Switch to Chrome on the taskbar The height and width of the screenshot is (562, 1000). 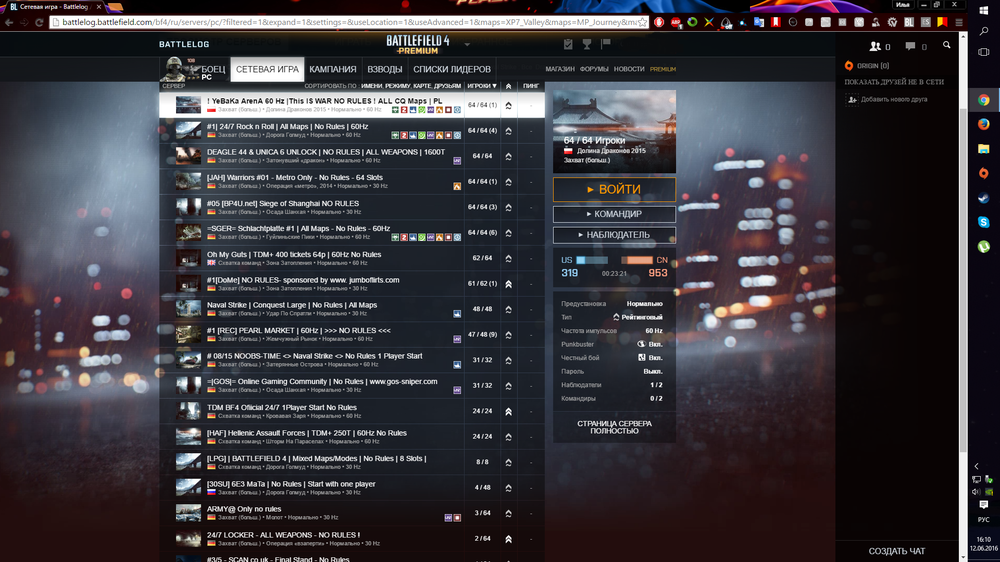click(x=984, y=100)
